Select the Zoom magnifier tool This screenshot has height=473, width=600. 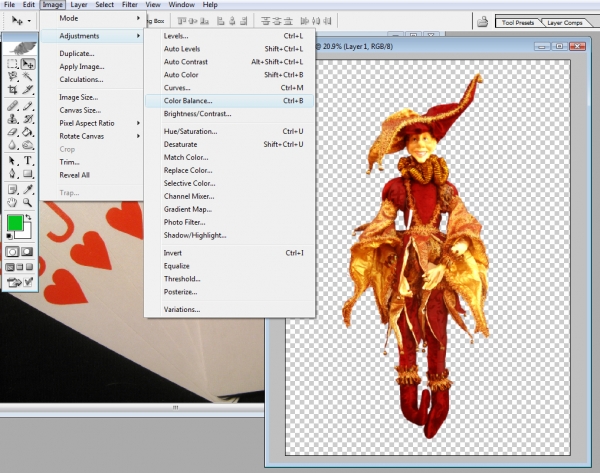pos(28,202)
